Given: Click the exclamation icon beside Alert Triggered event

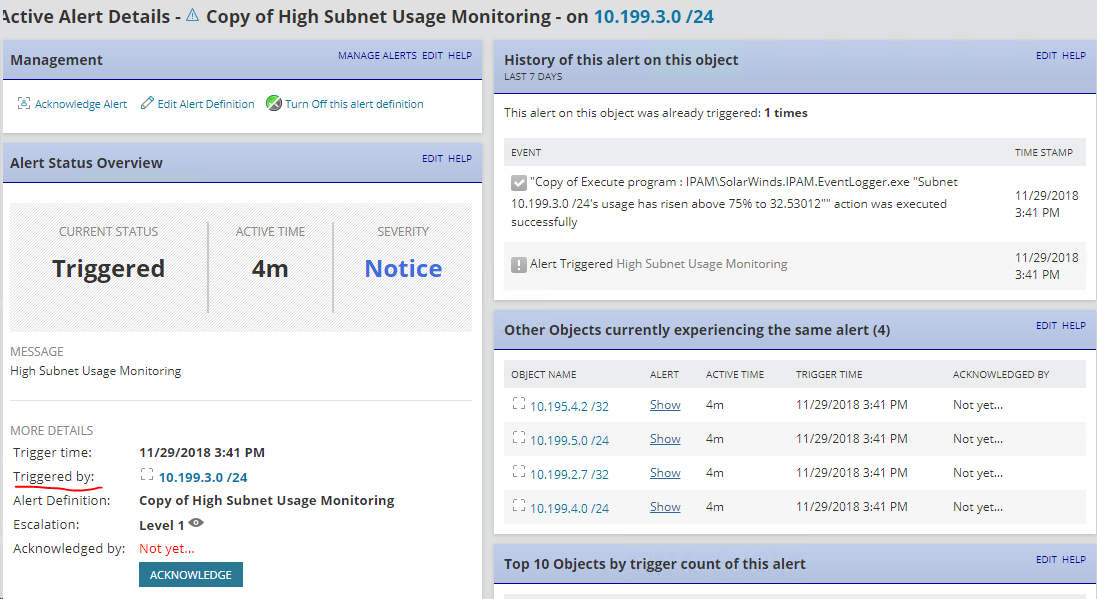Looking at the screenshot, I should [x=518, y=265].
